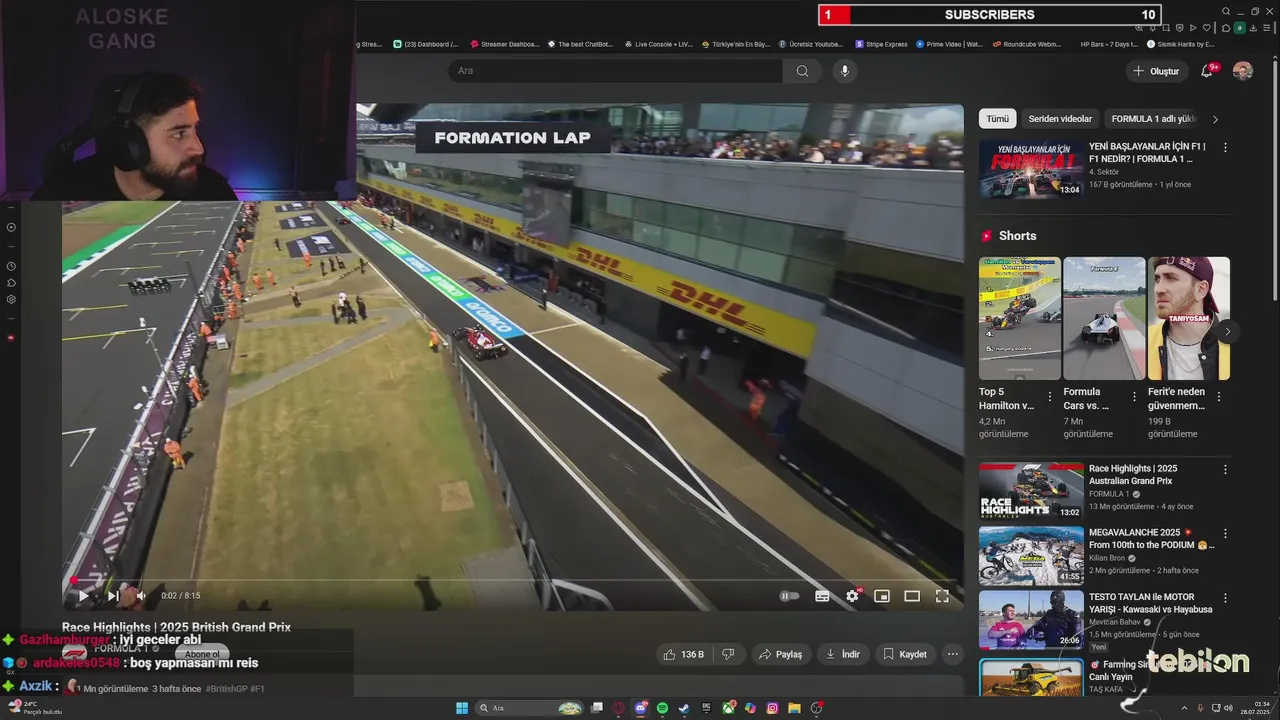Skip to the next video

(x=113, y=596)
